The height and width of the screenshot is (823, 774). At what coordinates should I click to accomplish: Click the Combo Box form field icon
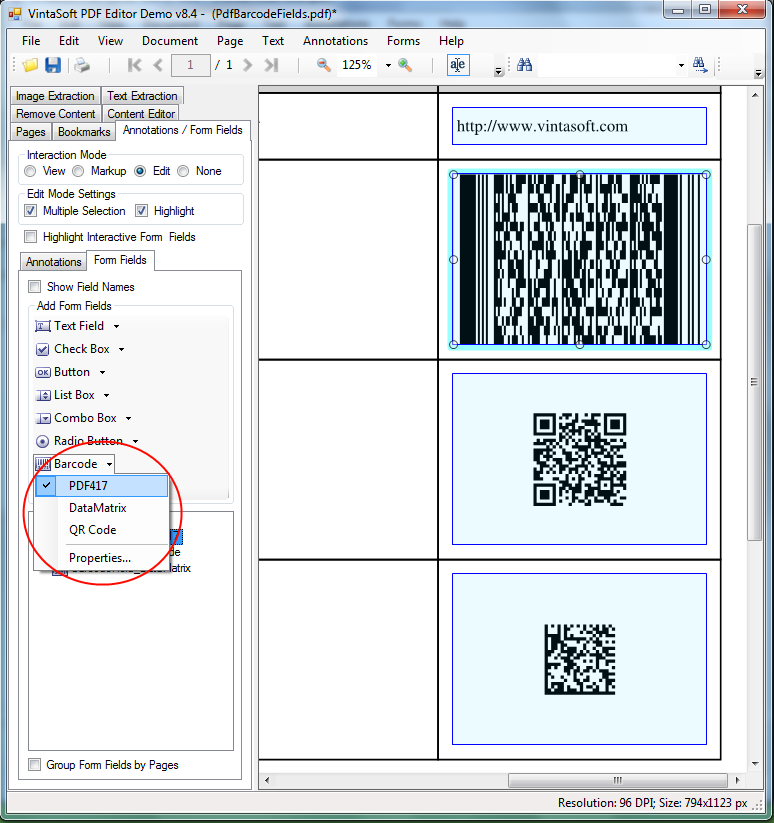(x=43, y=418)
